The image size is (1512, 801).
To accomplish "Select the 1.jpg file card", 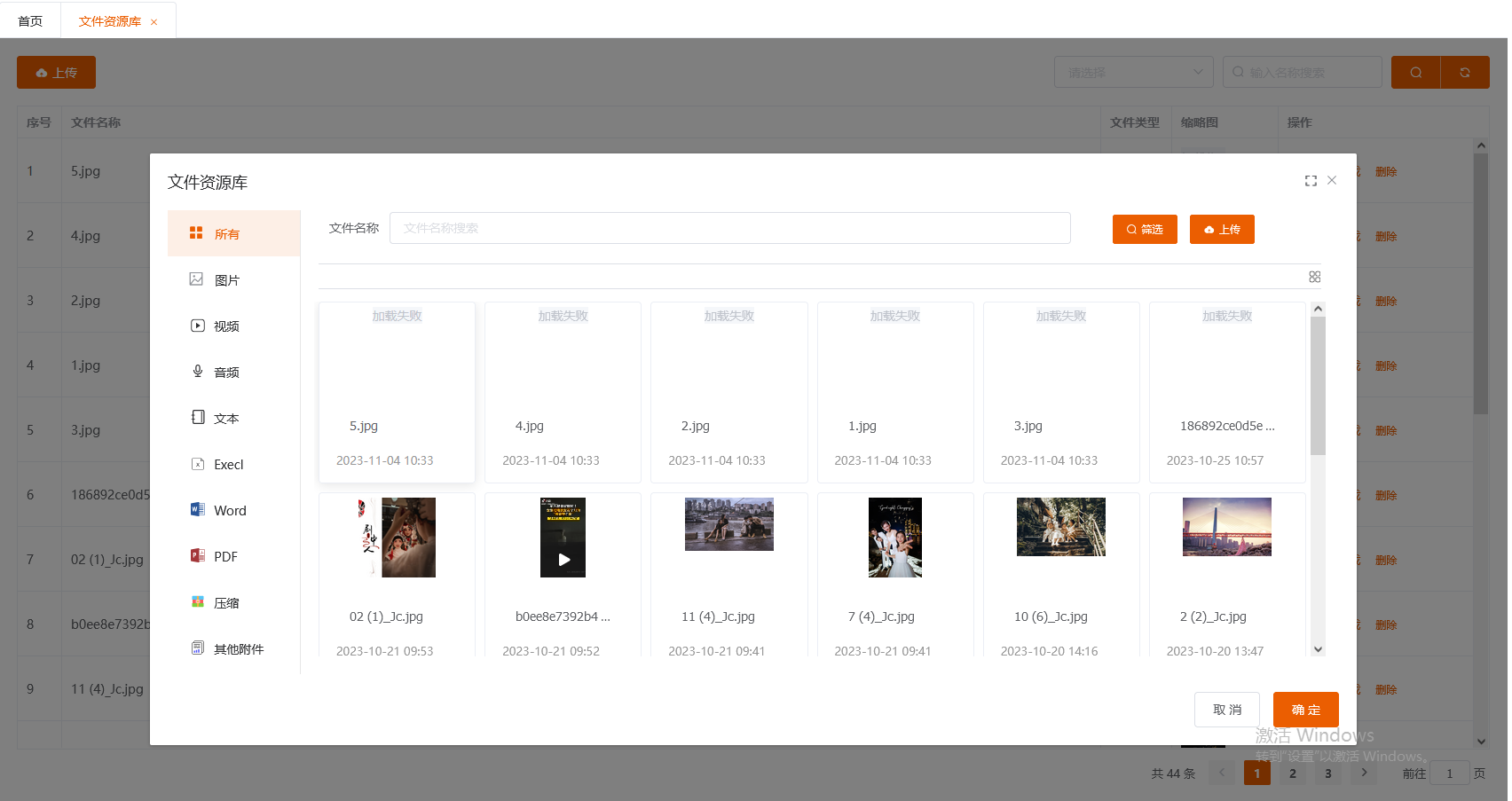I will click(895, 392).
